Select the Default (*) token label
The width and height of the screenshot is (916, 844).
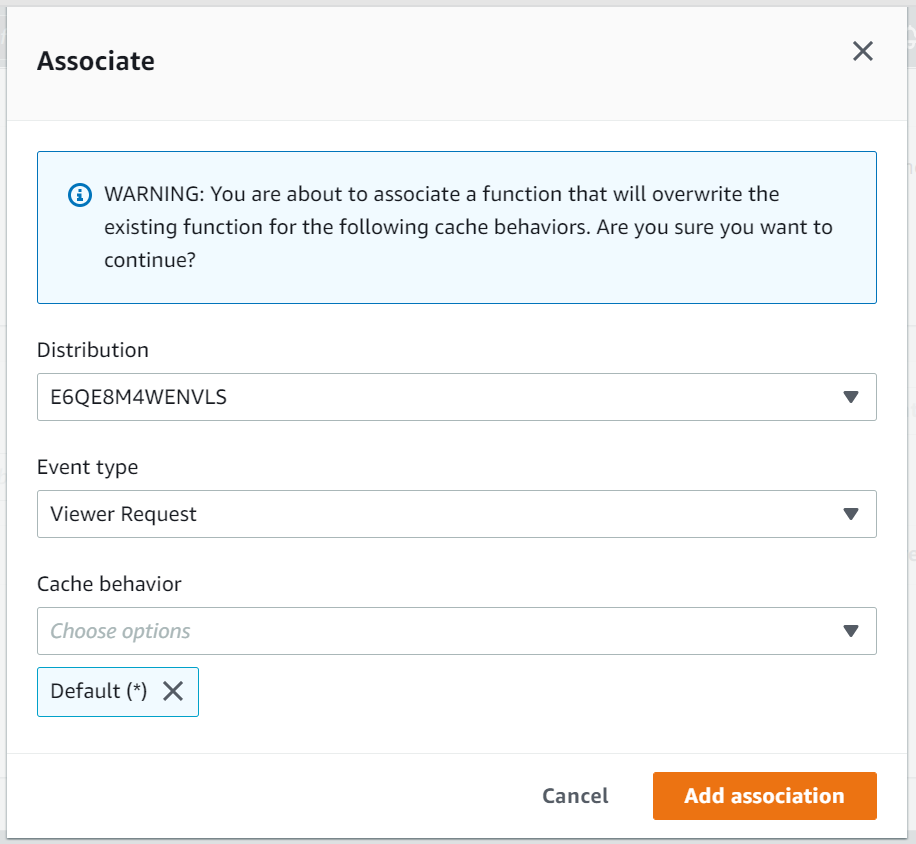[x=99, y=691]
